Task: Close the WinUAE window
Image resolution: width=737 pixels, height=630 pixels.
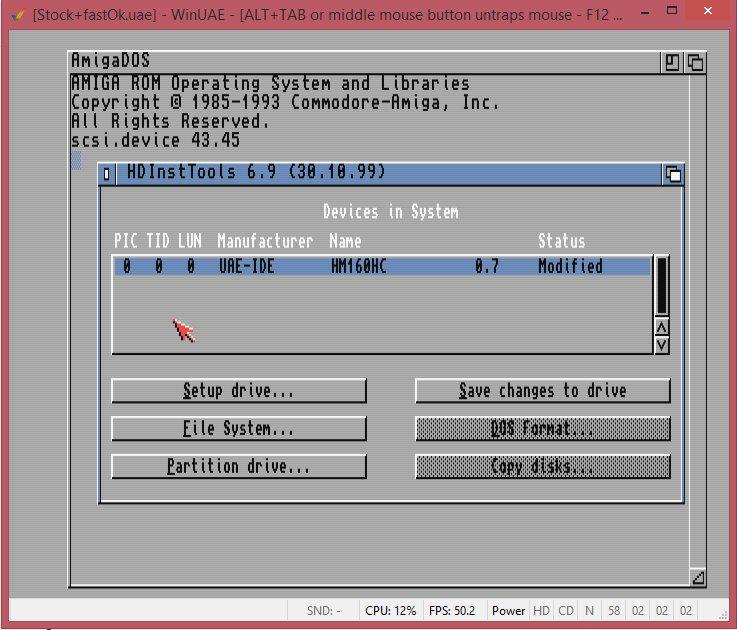Action: coord(708,10)
